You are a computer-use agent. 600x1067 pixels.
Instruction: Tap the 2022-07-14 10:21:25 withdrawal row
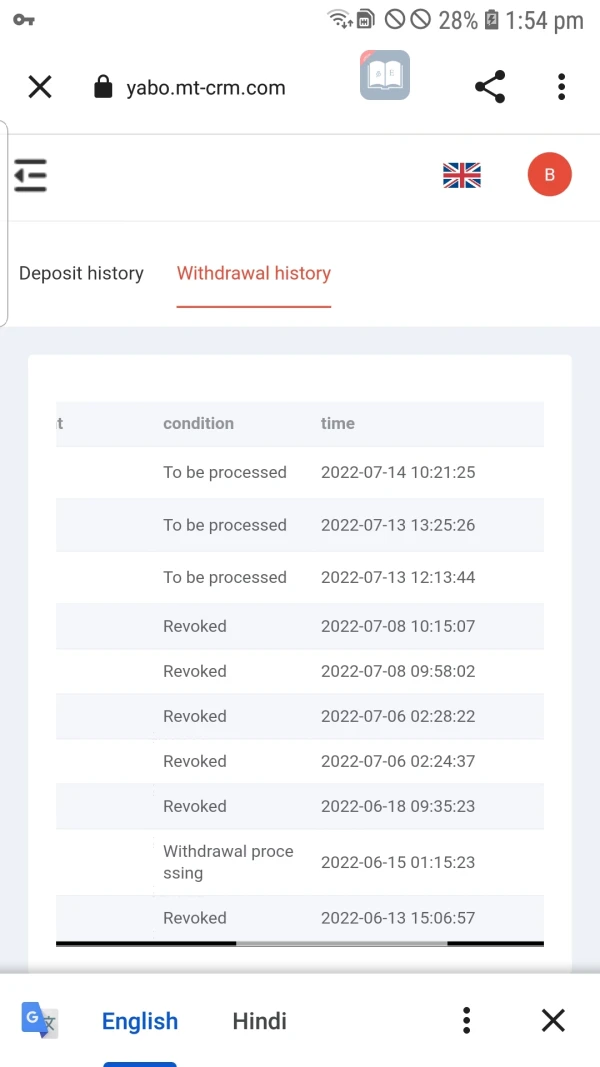(x=397, y=472)
